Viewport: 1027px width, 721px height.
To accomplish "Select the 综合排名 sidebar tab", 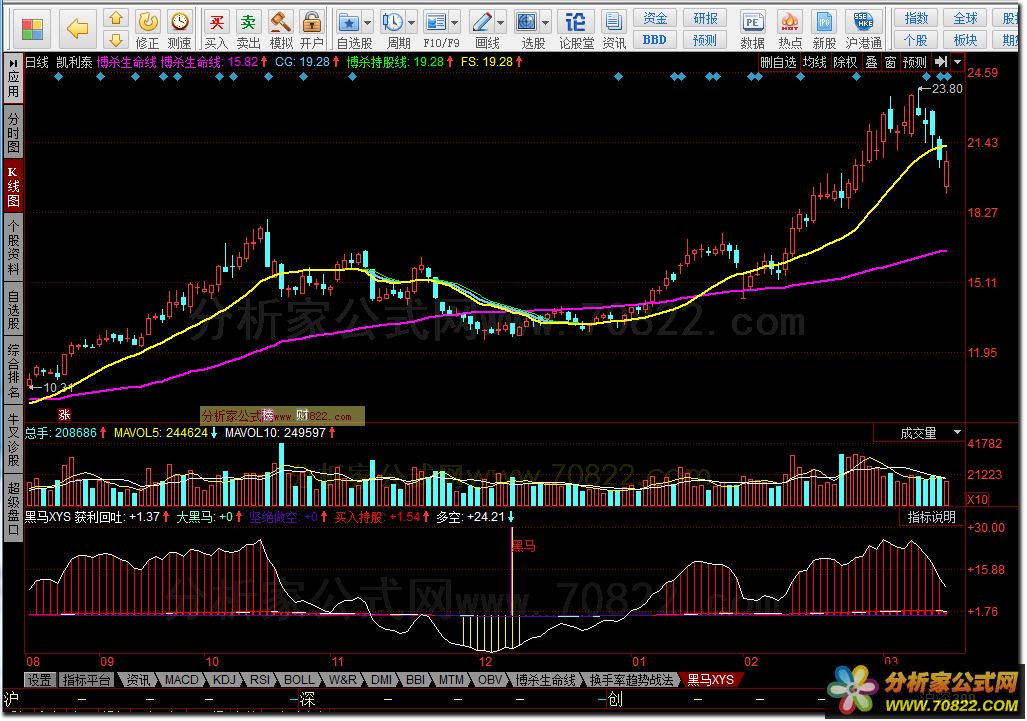I will pos(13,371).
